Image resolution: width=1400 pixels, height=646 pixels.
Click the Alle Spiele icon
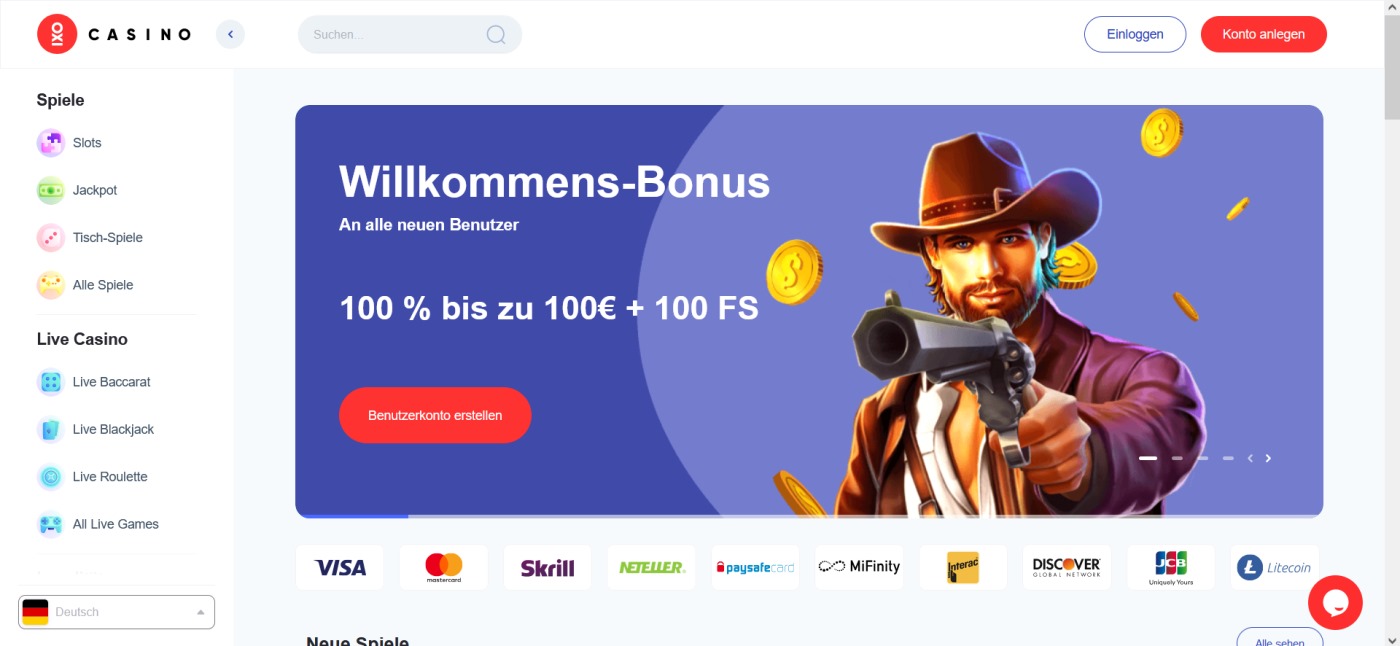[x=51, y=285]
